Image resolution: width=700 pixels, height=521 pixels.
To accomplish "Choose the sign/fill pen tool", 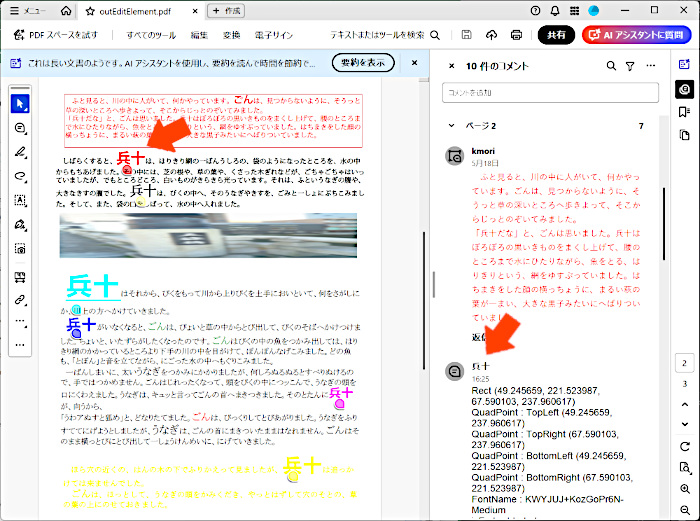I will tap(20, 224).
